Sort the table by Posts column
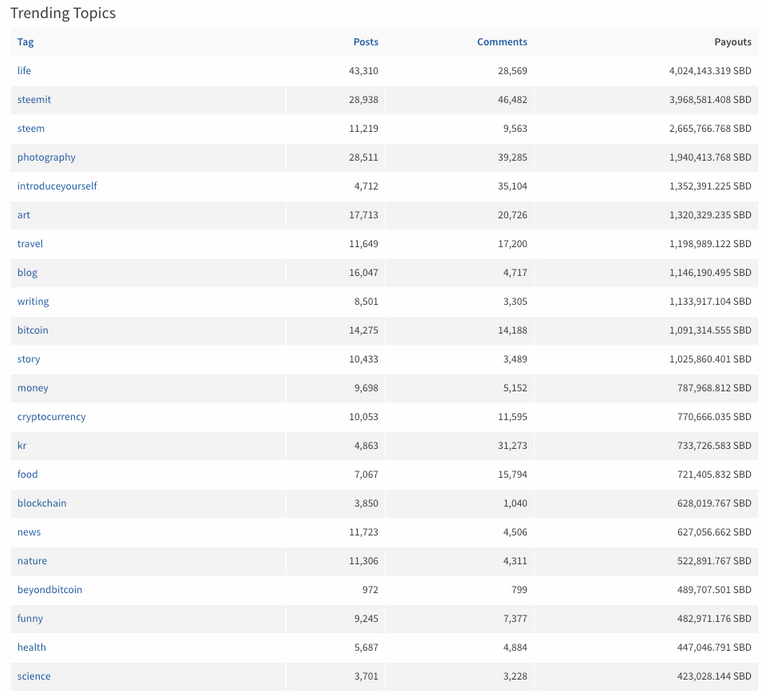The width and height of the screenshot is (768, 697). (x=366, y=42)
